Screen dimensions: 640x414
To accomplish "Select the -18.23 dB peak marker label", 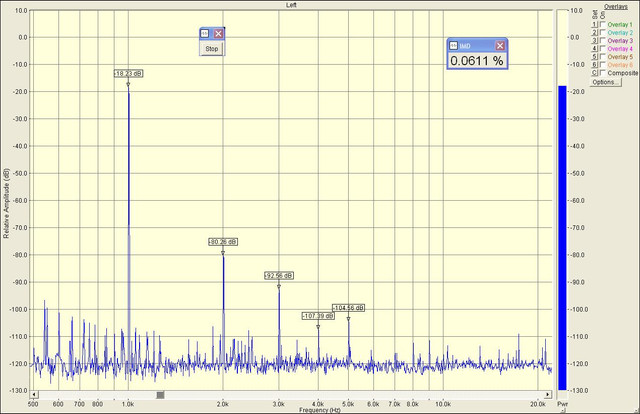I will pos(128,73).
